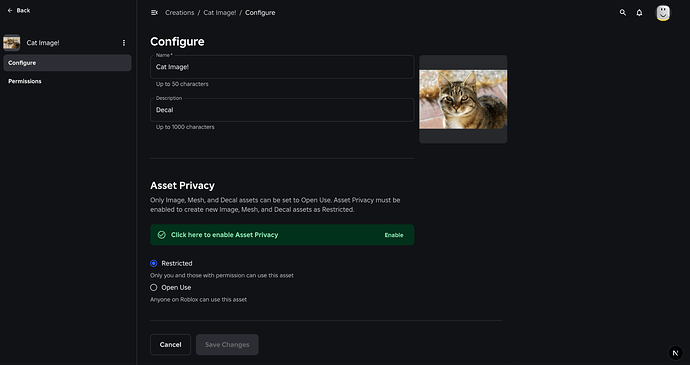Focus the Description input field

(x=282, y=110)
